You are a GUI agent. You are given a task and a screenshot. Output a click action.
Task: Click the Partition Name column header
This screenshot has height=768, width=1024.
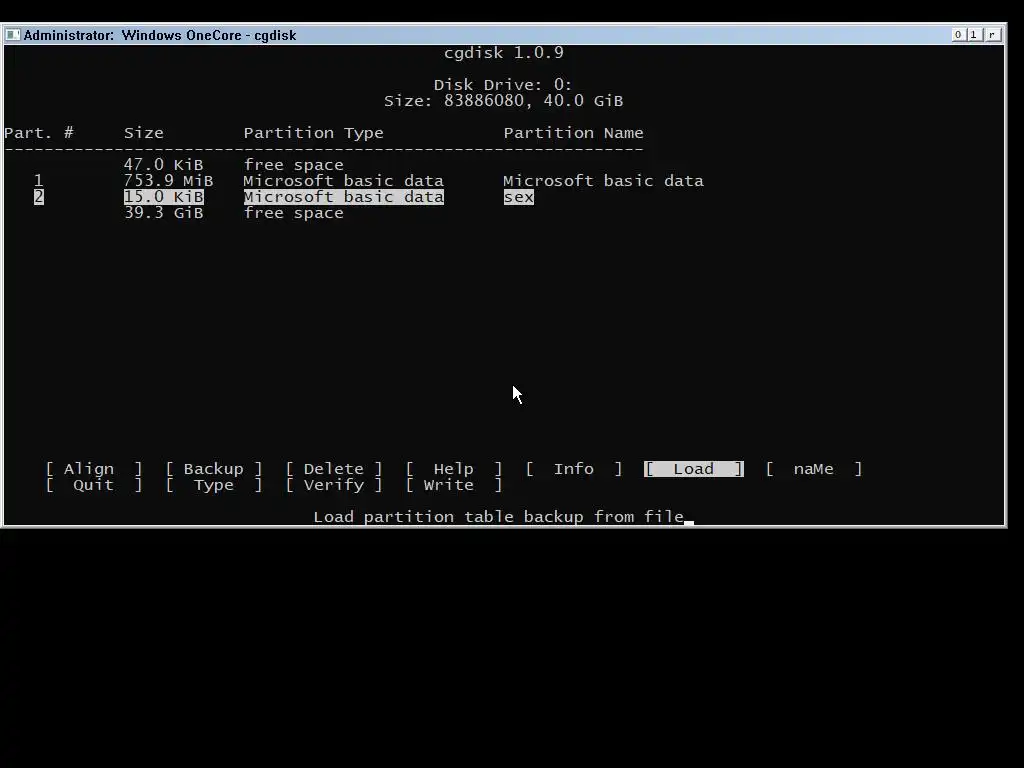[573, 133]
